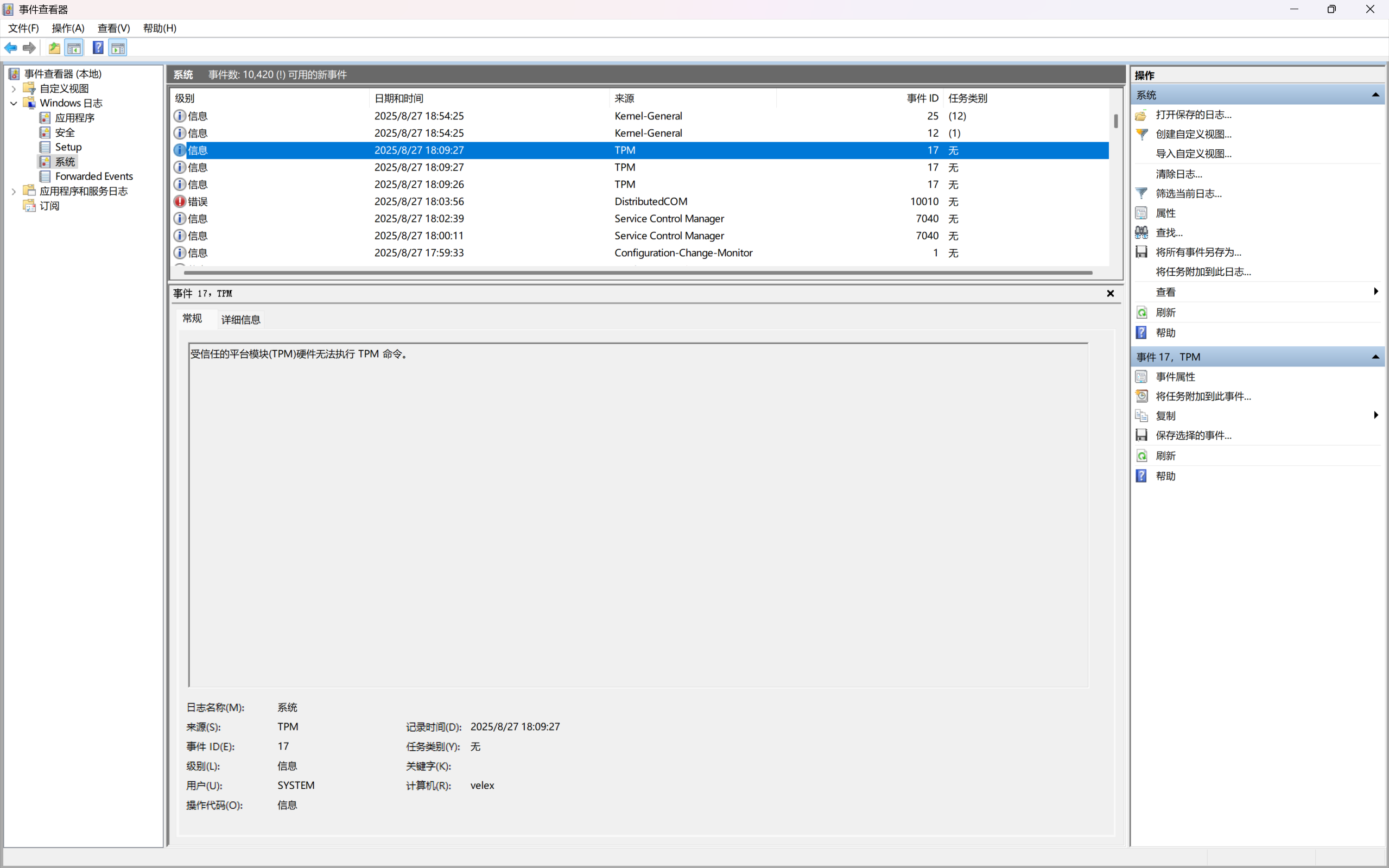This screenshot has width=1389, height=868.
Task: Click the 筛选当前日志 funnel icon
Action: (x=1141, y=193)
